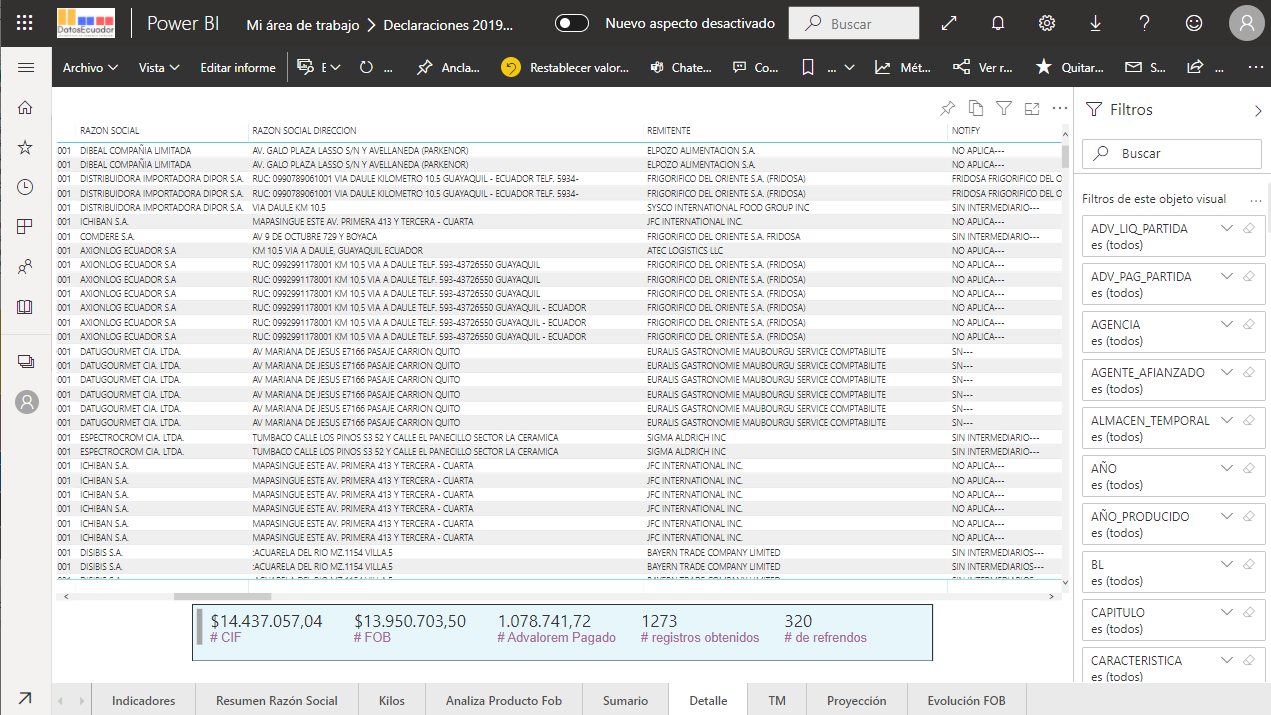Clear the AÑO_PRODUCIDO filter
Image resolution: width=1271 pixels, height=715 pixels.
coord(1248,517)
